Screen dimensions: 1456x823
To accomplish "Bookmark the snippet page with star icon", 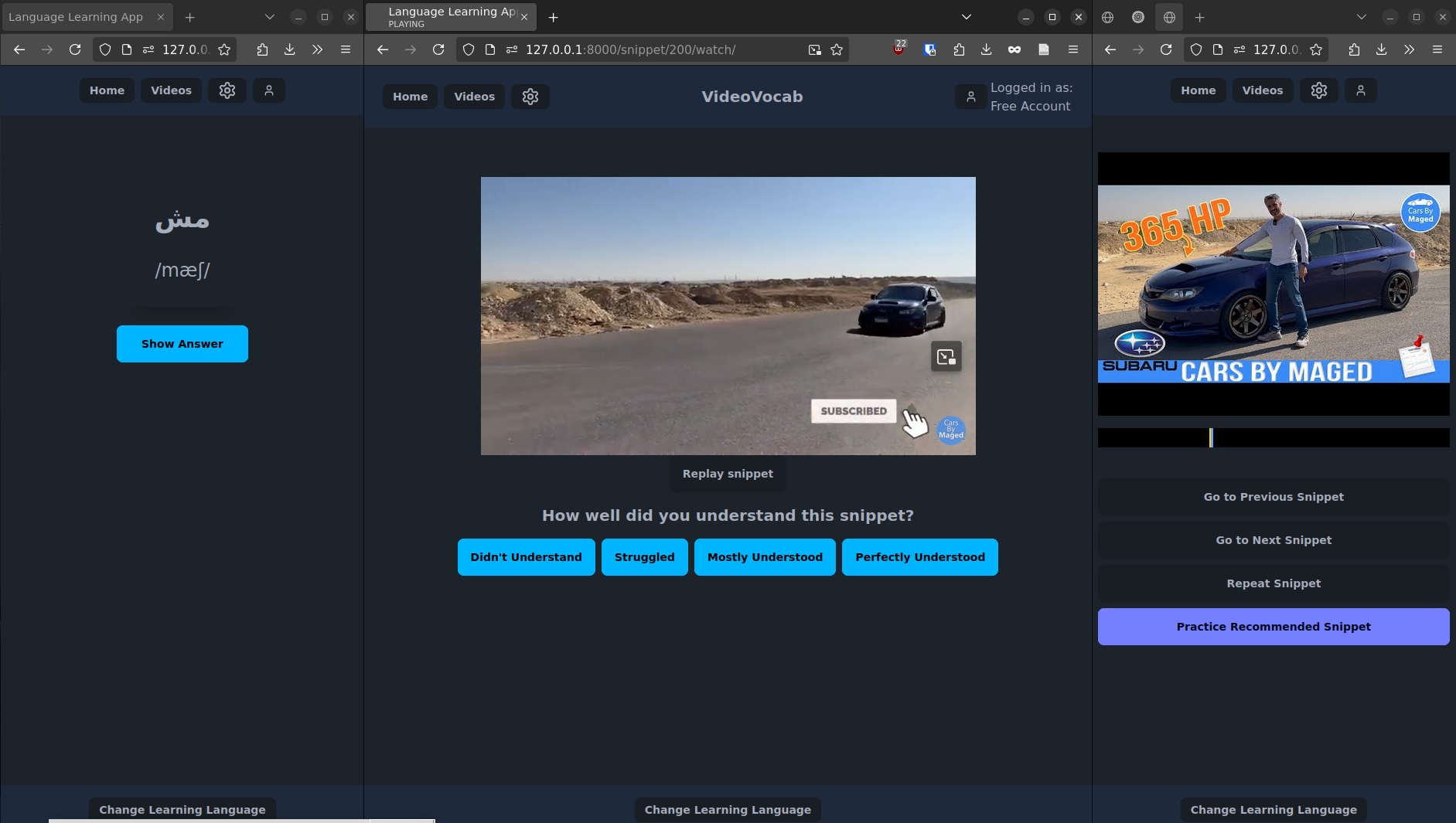I will [836, 49].
